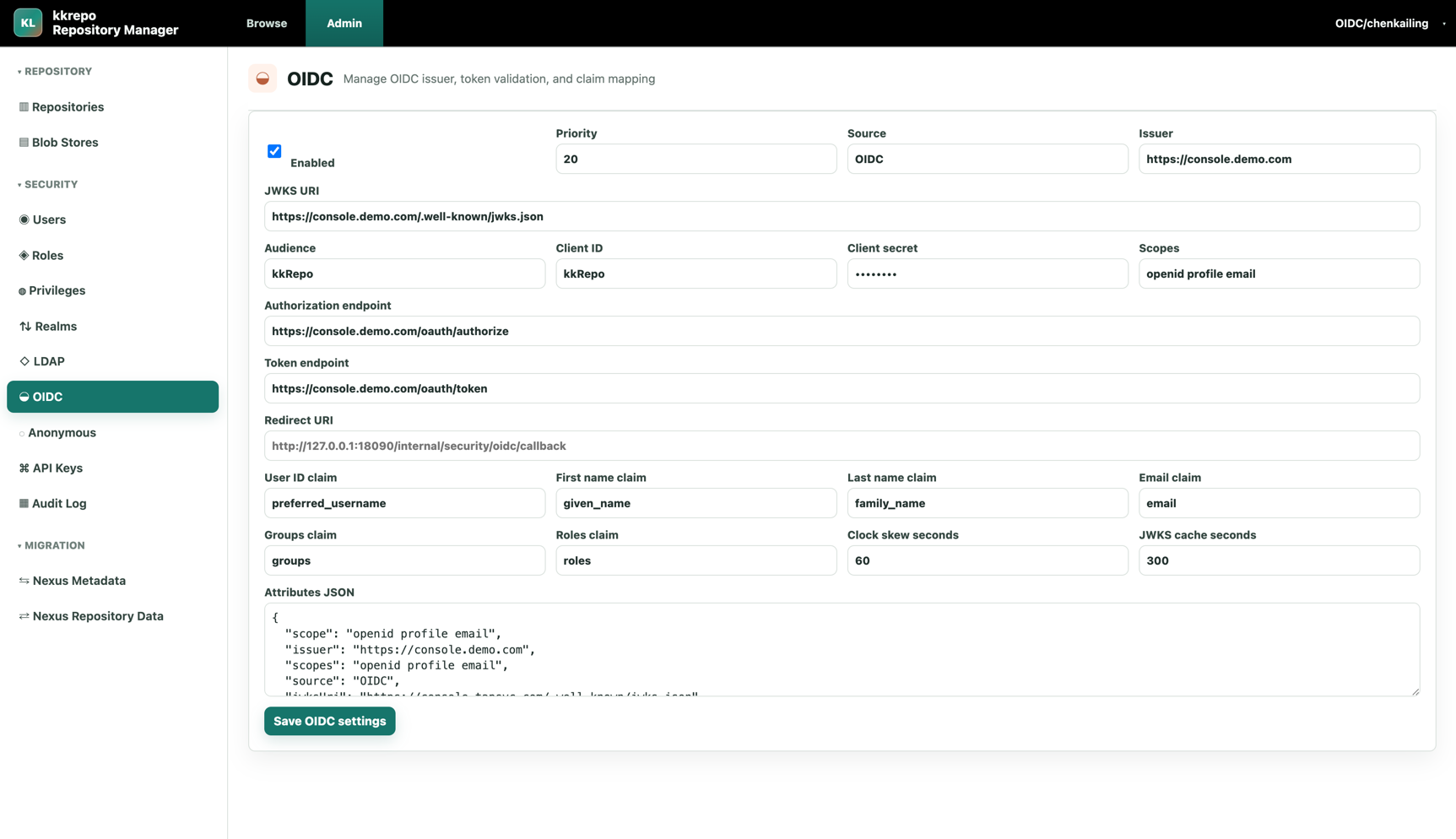Edit the Roles claim field
The height and width of the screenshot is (839, 1456).
click(x=696, y=560)
